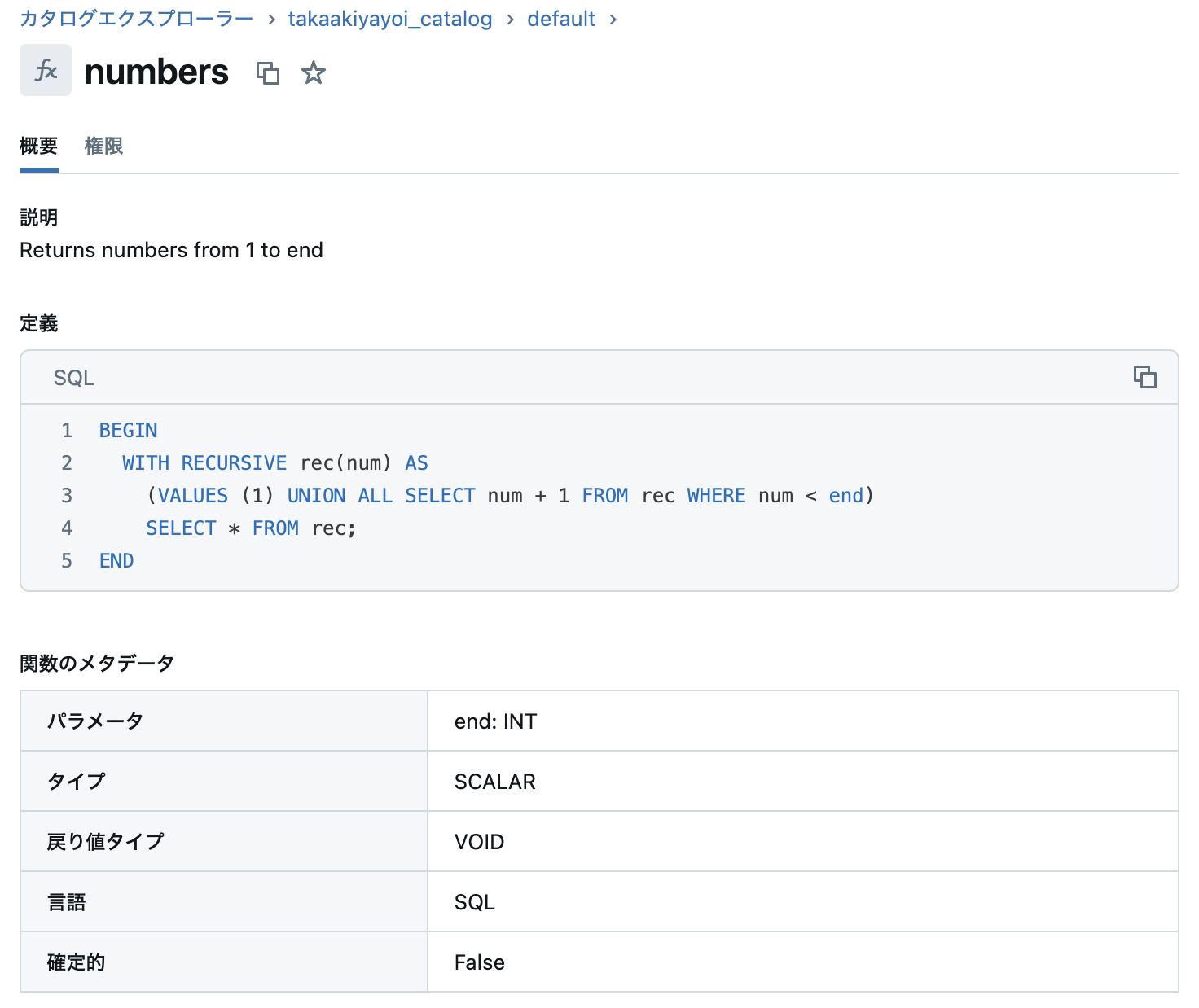This screenshot has width=1199, height=1008.
Task: Star the numbers function as favorite
Action: pyautogui.click(x=314, y=73)
